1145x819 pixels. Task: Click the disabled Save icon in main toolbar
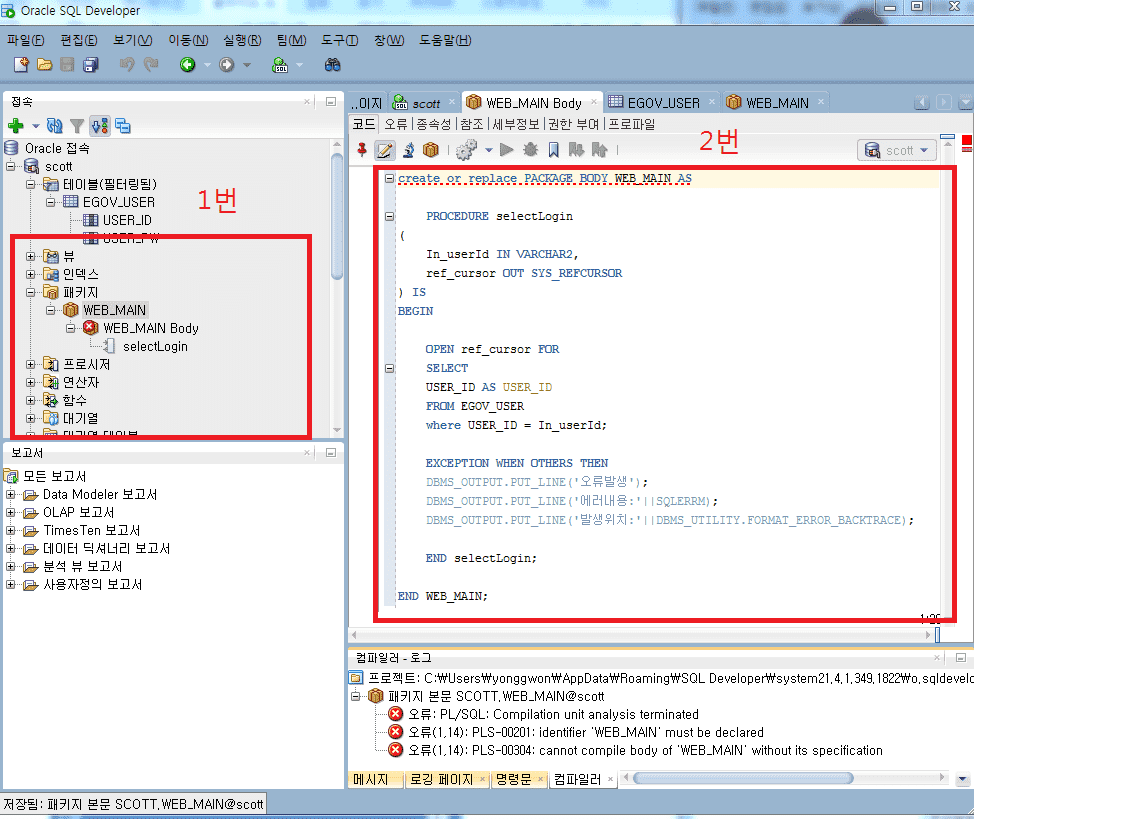click(x=67, y=65)
